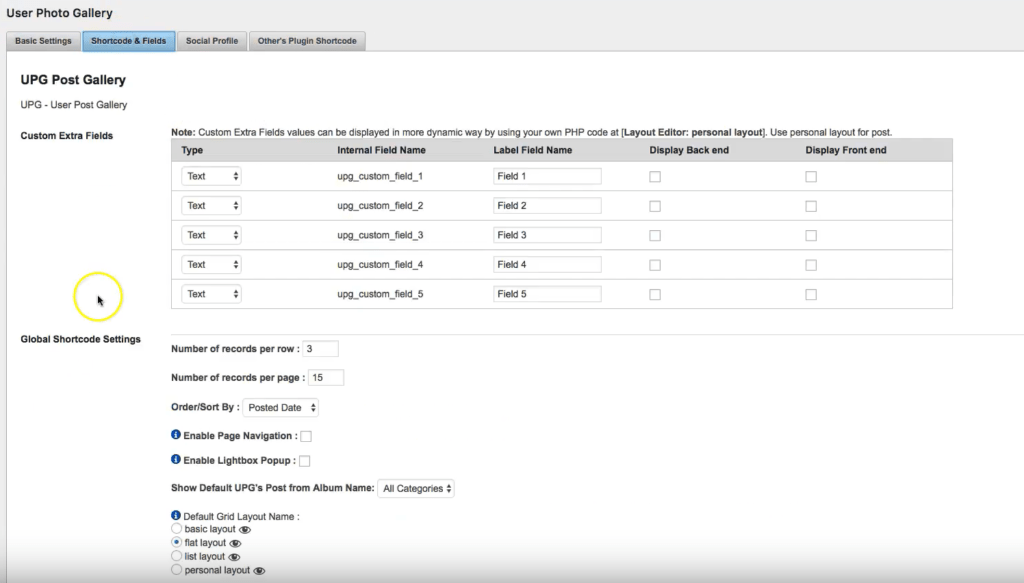Click the Field 1 label input

(x=547, y=176)
